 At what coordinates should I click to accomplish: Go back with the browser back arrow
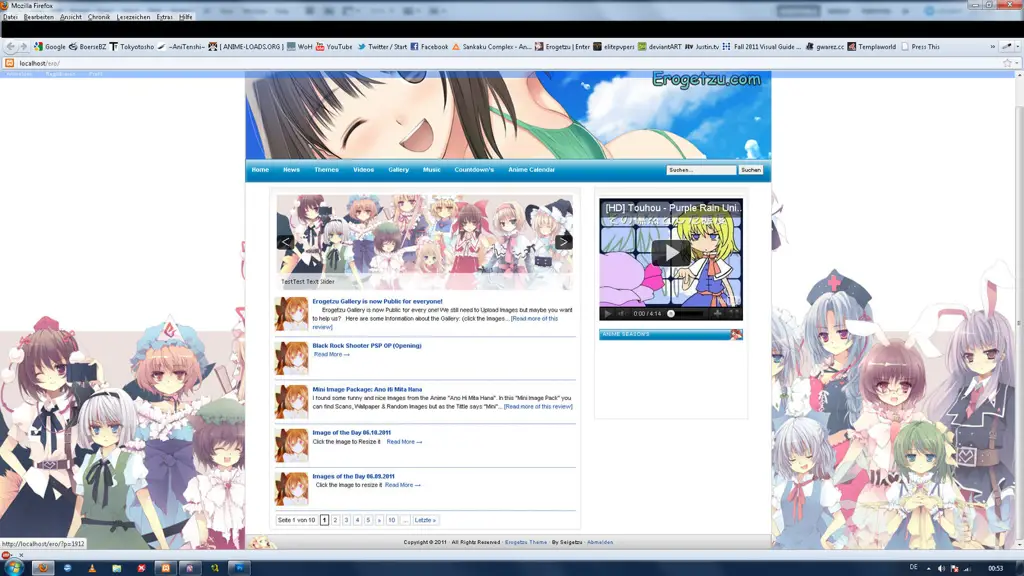[10, 46]
